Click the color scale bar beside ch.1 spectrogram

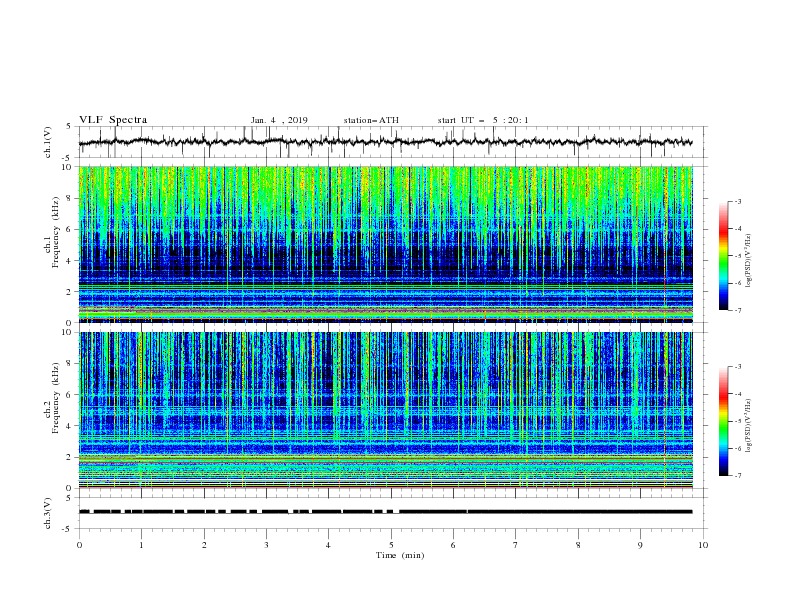click(x=723, y=256)
